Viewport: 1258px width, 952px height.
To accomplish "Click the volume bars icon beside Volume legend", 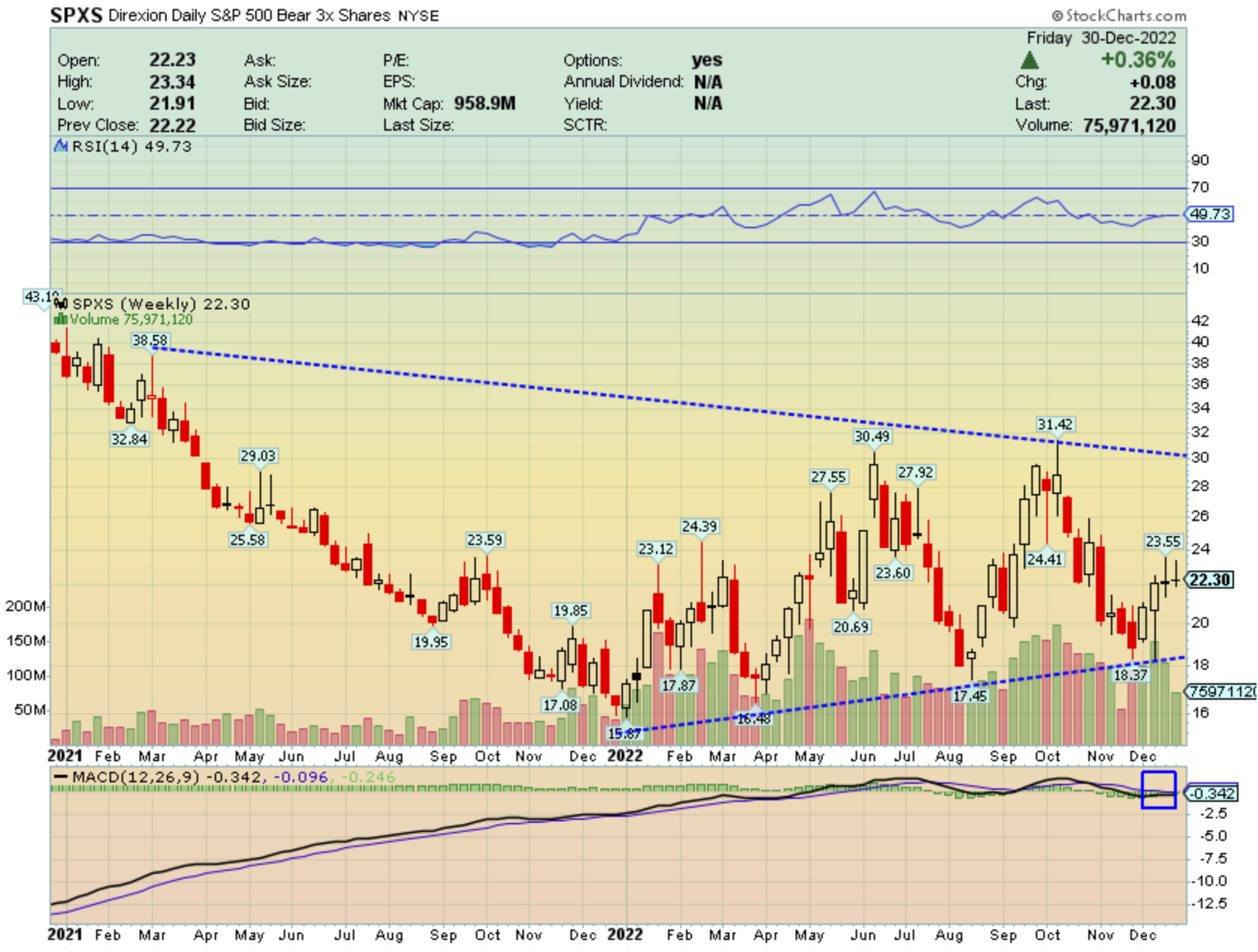I will [60, 320].
